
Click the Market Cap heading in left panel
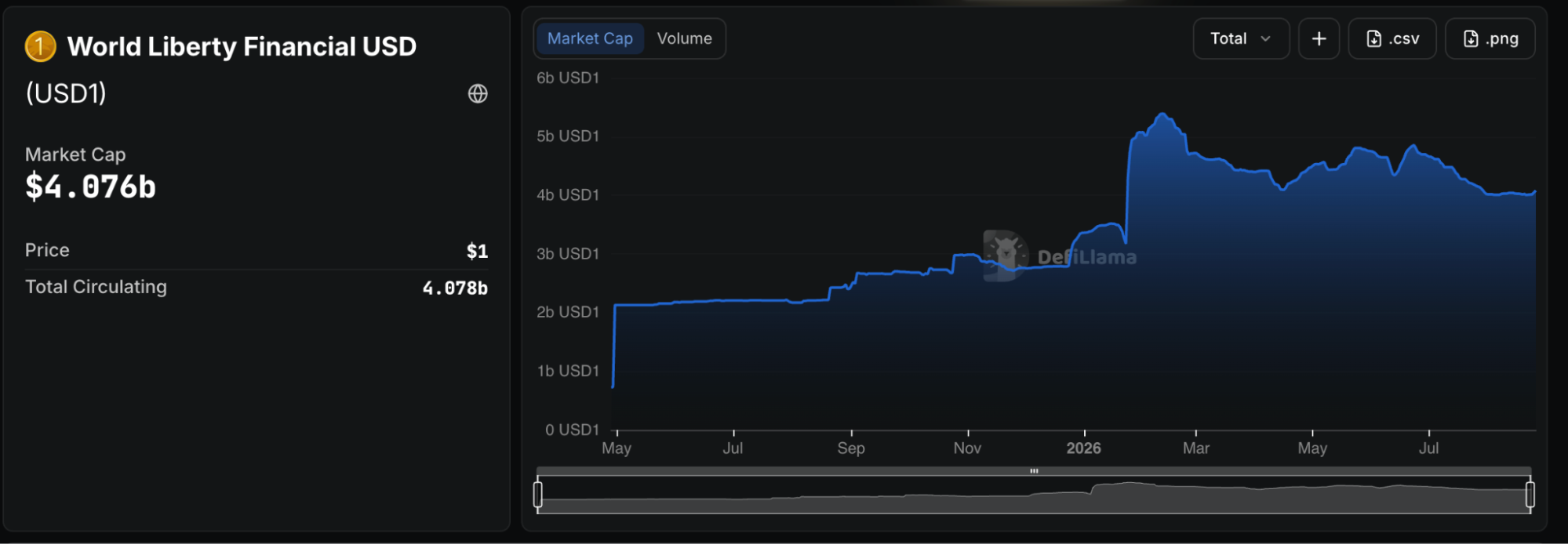[75, 154]
